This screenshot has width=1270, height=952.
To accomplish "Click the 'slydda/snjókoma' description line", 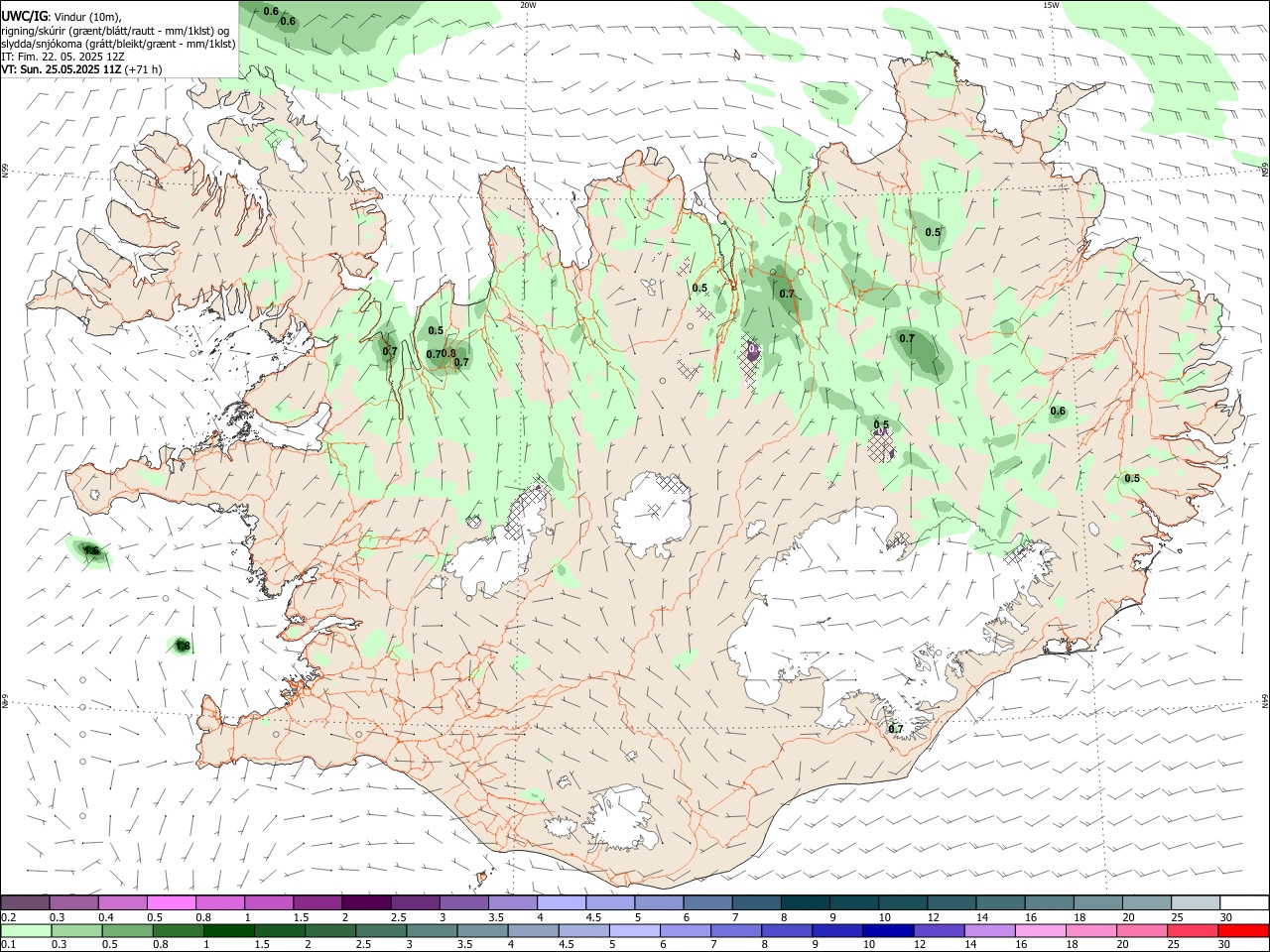I will [118, 44].
